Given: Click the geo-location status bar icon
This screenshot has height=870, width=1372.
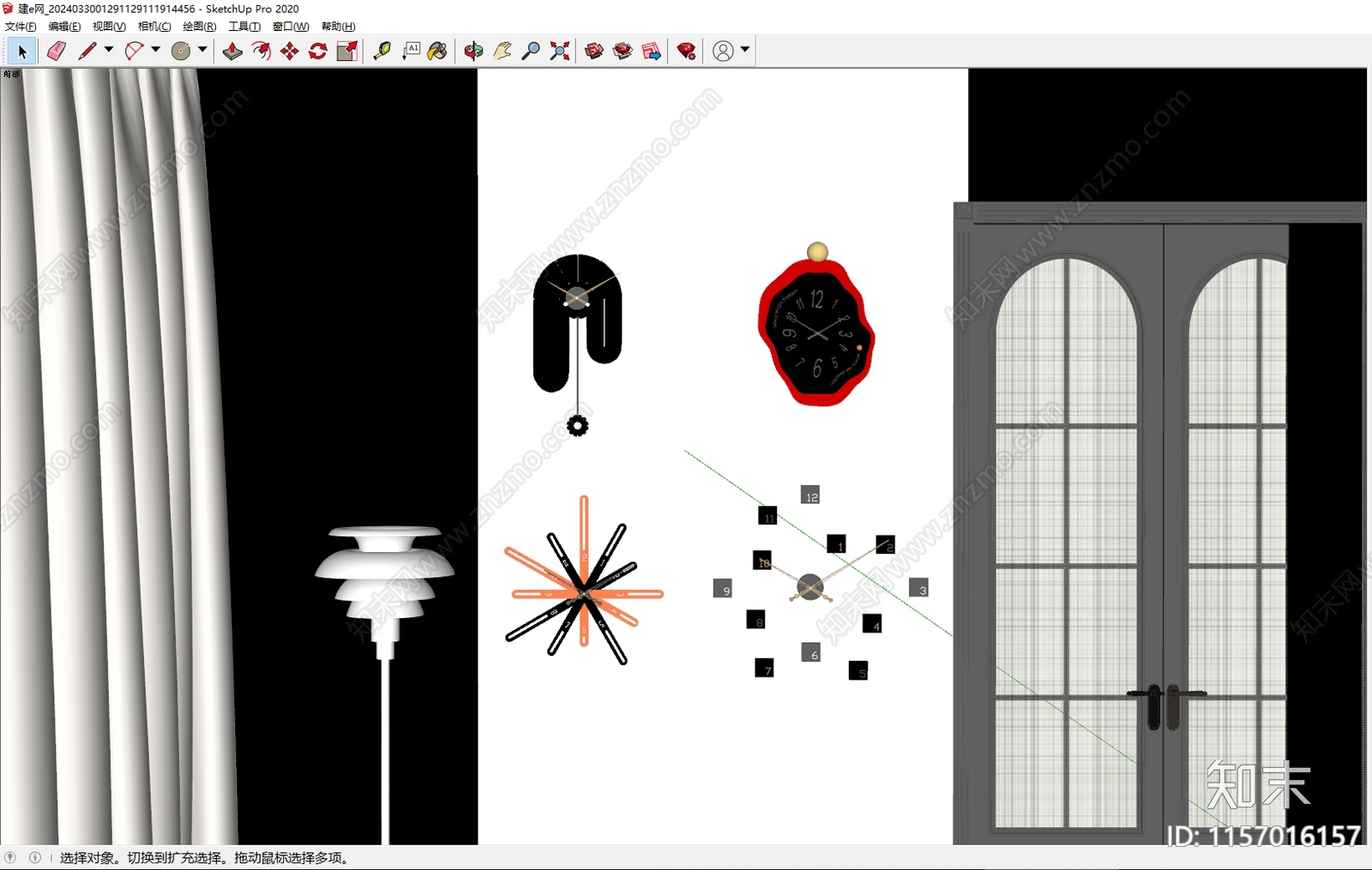Looking at the screenshot, I should [x=10, y=857].
